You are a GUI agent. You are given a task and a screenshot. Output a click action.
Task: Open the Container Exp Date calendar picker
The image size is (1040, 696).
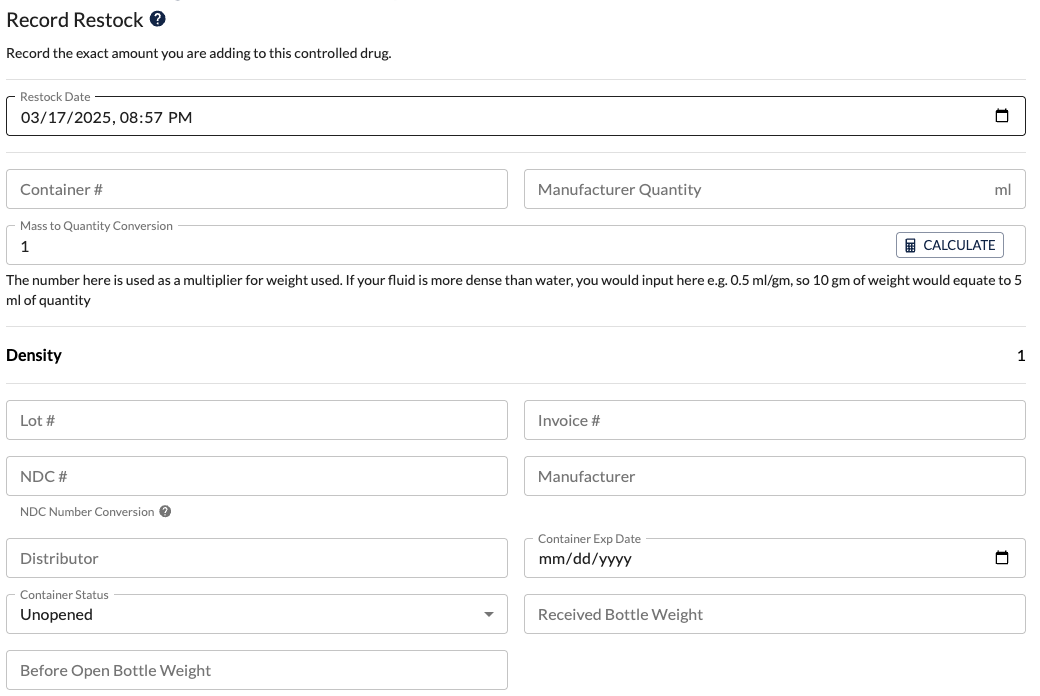(1002, 558)
